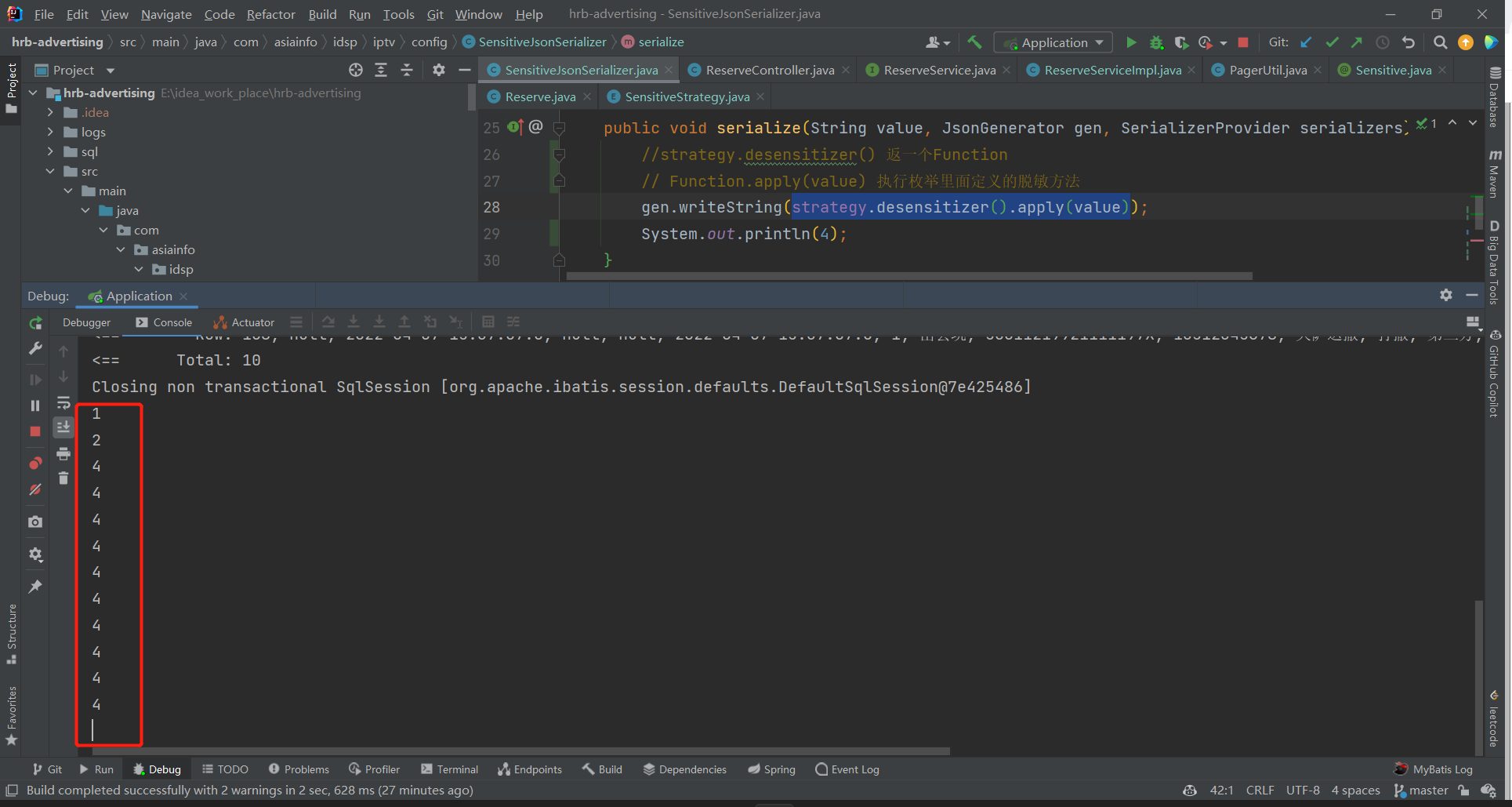Open Event Log window
1512x807 pixels.
click(x=847, y=769)
